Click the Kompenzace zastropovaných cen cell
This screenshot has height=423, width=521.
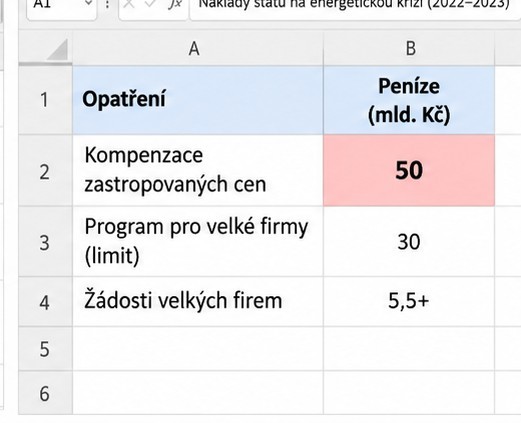(x=198, y=170)
